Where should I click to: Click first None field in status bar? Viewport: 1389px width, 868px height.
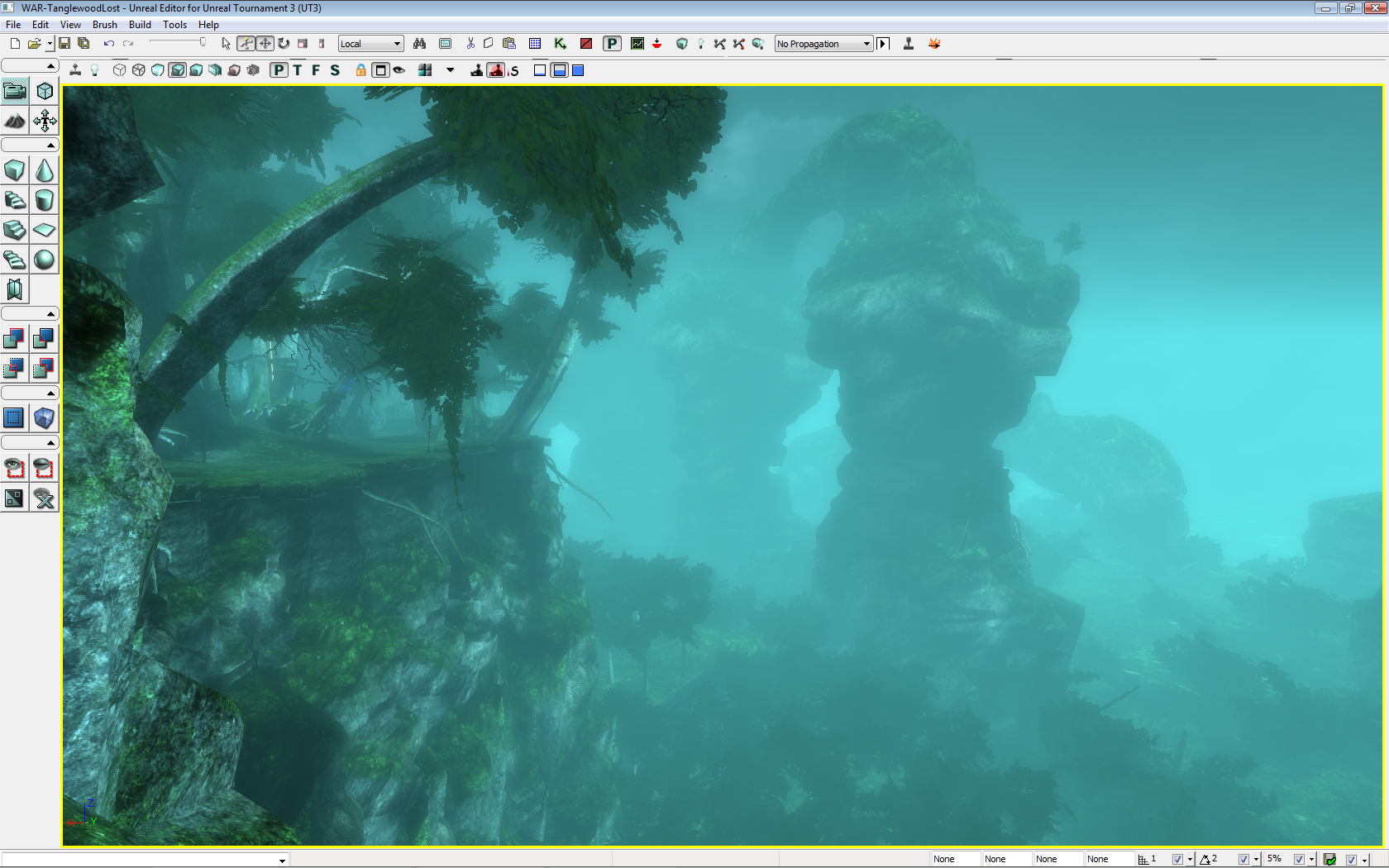click(956, 859)
